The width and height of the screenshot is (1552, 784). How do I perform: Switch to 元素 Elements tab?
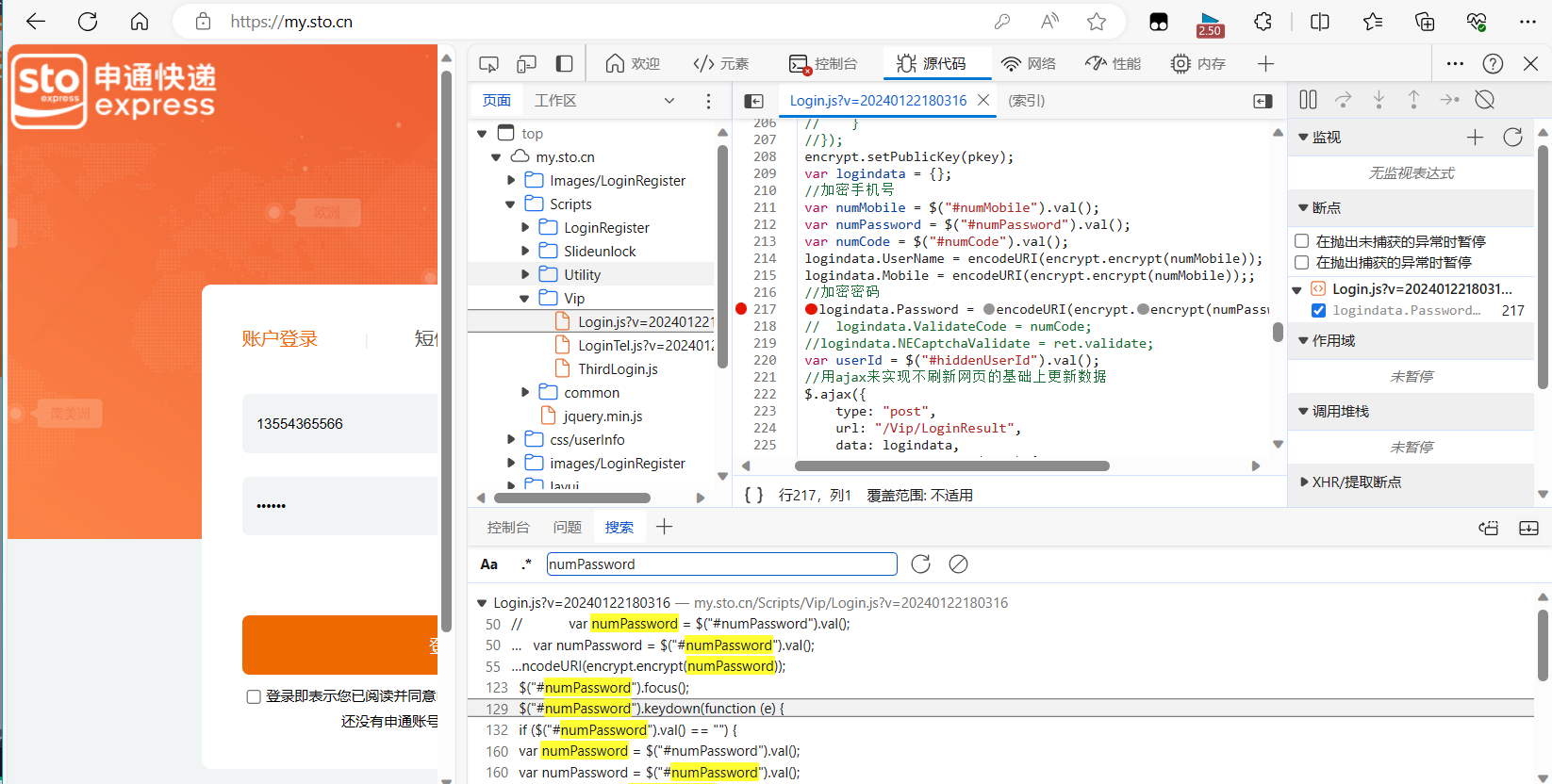point(721,64)
